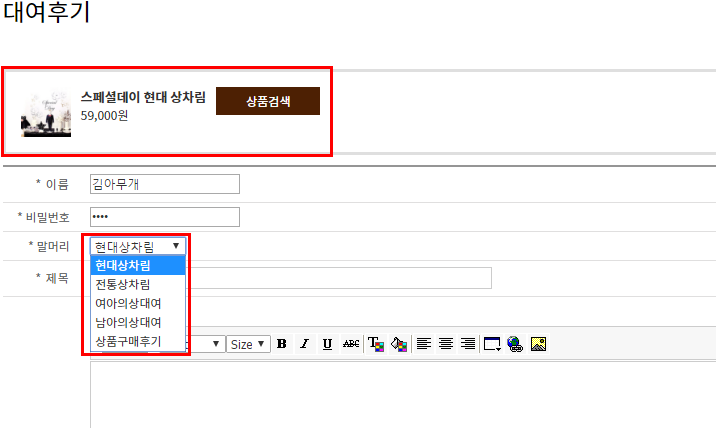Align text to the right
The height and width of the screenshot is (428, 716).
click(x=467, y=344)
